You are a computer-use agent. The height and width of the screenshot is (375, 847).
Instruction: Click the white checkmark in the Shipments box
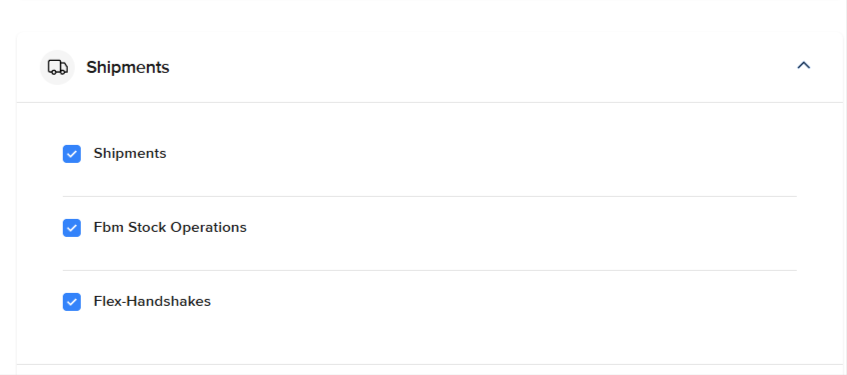click(72, 154)
